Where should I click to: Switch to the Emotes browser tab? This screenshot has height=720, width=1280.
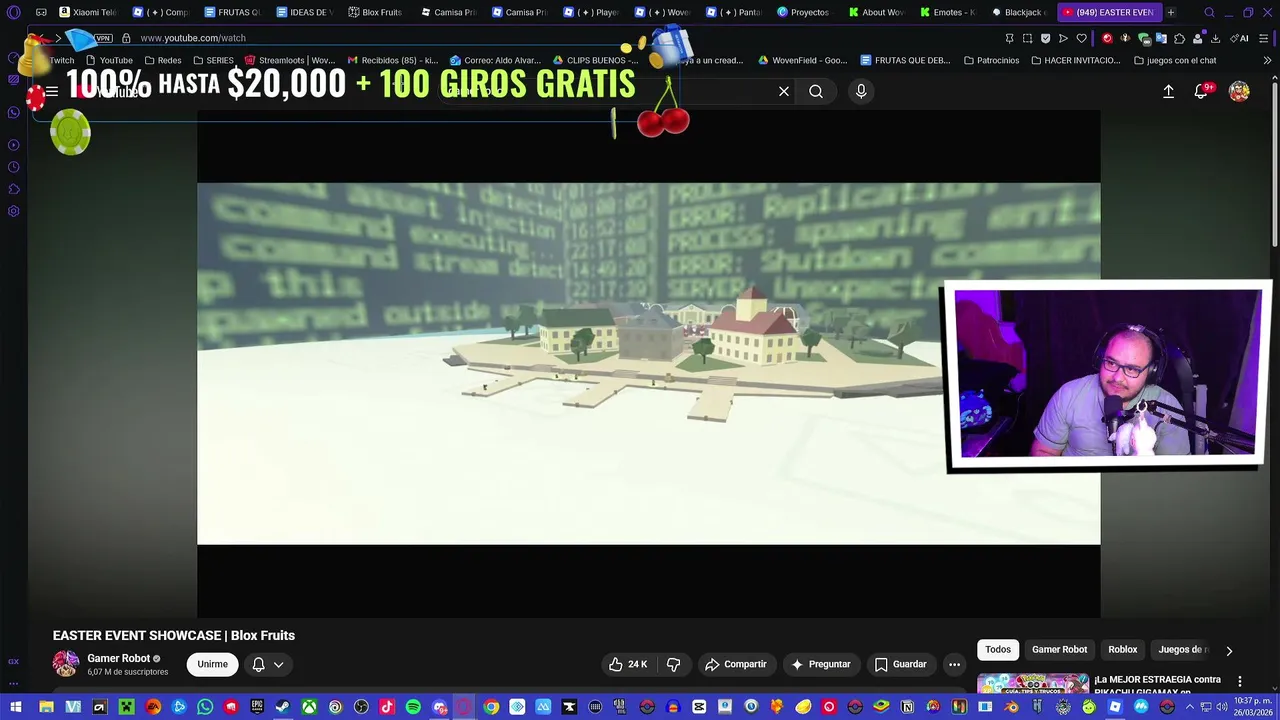(x=947, y=12)
